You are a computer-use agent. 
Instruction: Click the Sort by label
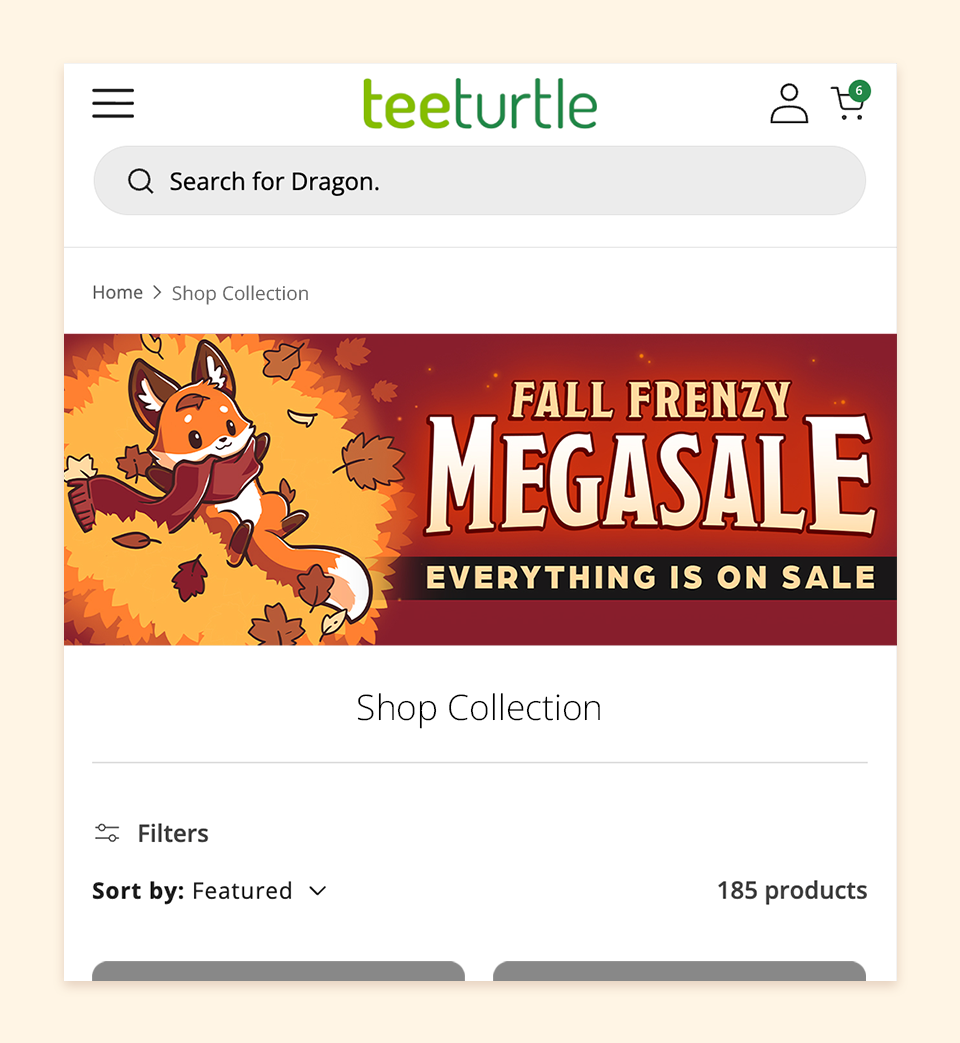[138, 891]
